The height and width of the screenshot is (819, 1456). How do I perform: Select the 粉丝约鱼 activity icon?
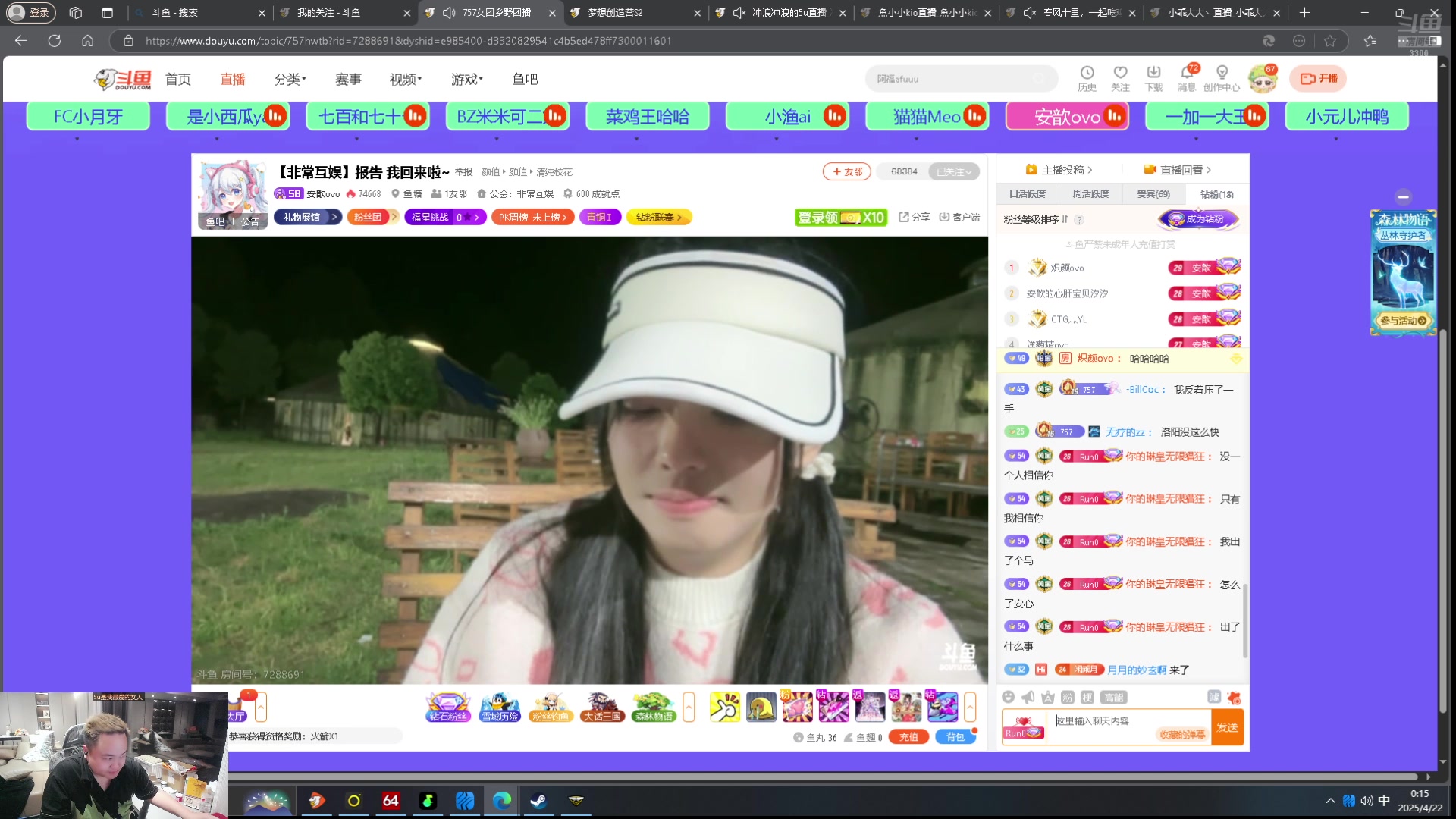click(x=551, y=707)
